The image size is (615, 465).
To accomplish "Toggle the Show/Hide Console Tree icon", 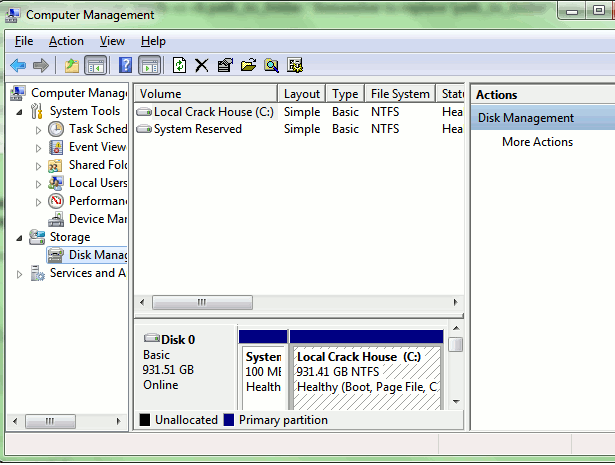I will (x=96, y=65).
